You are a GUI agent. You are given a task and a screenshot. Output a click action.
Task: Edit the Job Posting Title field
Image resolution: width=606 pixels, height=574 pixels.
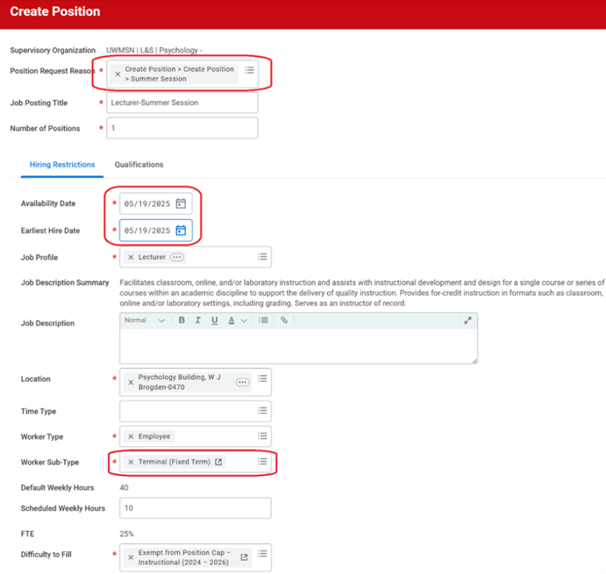[x=182, y=103]
